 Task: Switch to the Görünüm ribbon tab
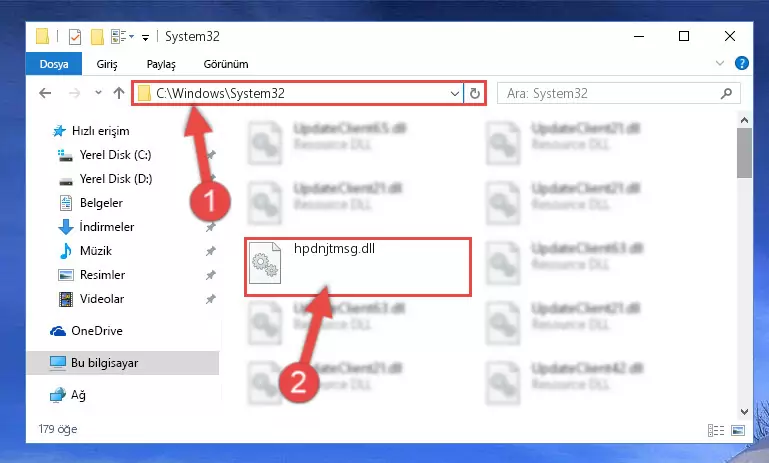pyautogui.click(x=226, y=64)
